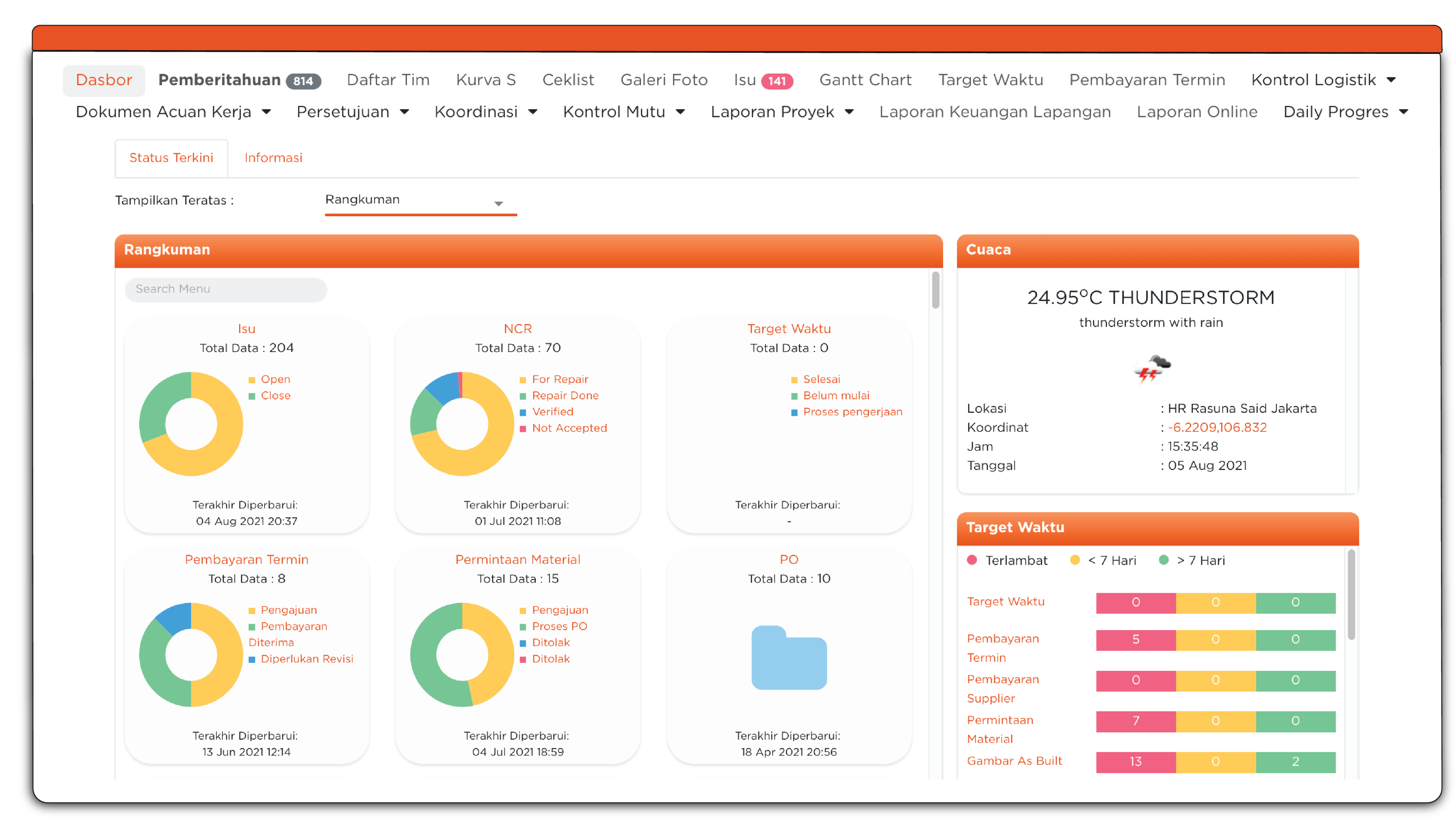Toggle Pengajuan legend in Pembayaran Termin

pyautogui.click(x=283, y=610)
